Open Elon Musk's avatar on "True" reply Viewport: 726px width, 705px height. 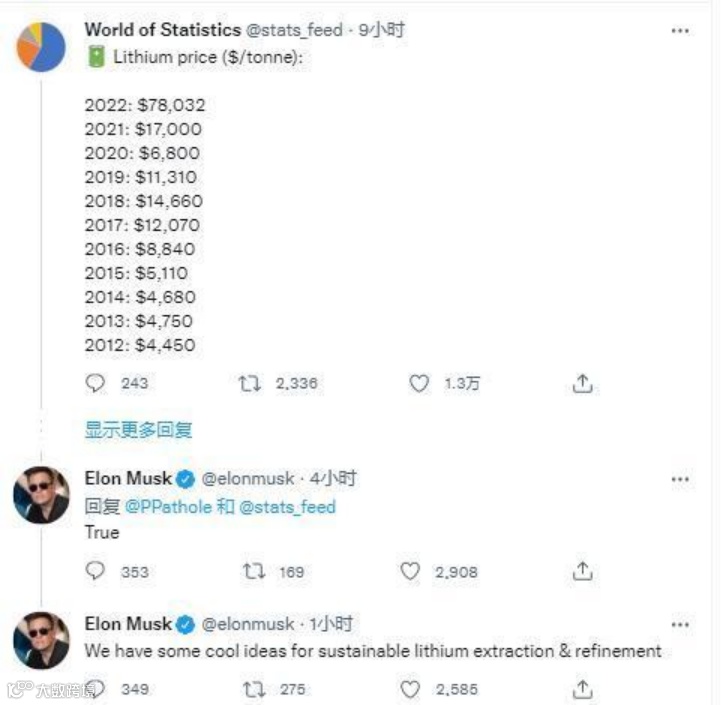[x=41, y=494]
